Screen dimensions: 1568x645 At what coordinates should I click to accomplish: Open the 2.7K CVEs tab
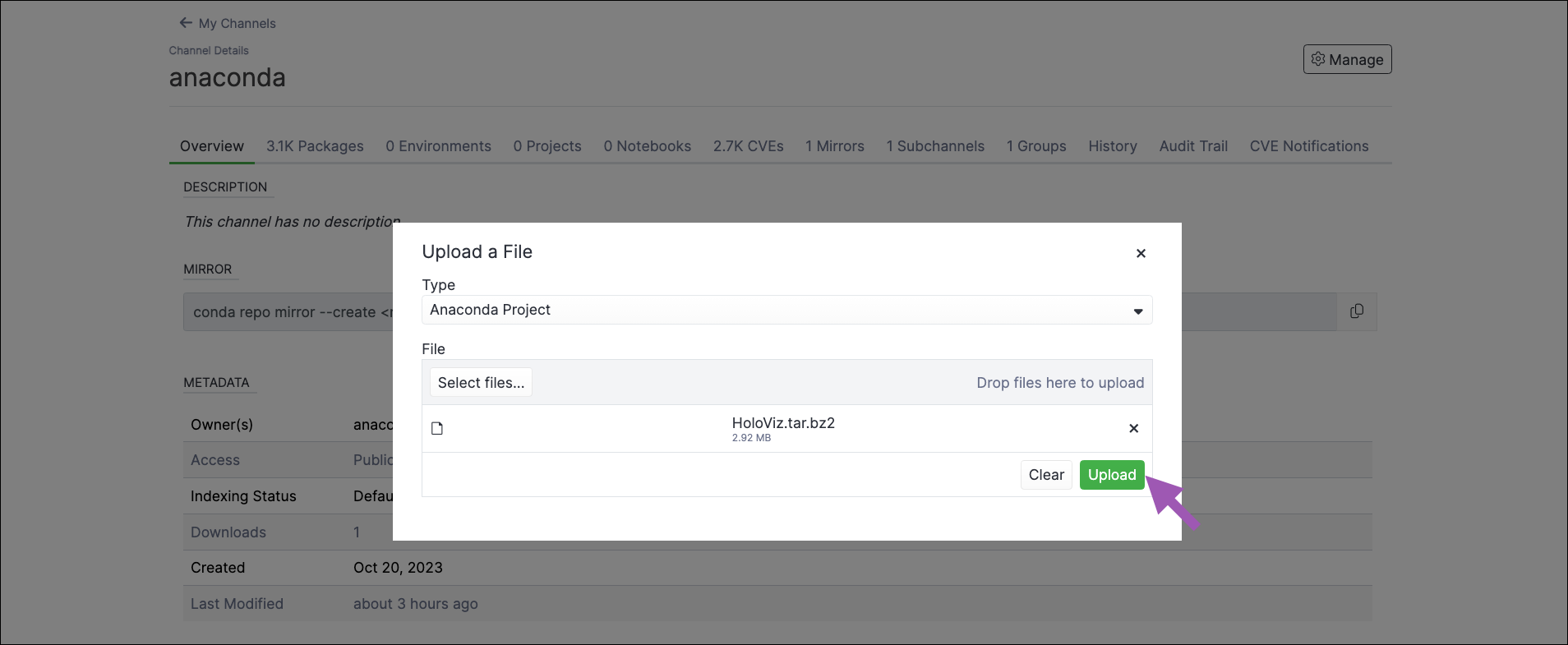point(748,146)
